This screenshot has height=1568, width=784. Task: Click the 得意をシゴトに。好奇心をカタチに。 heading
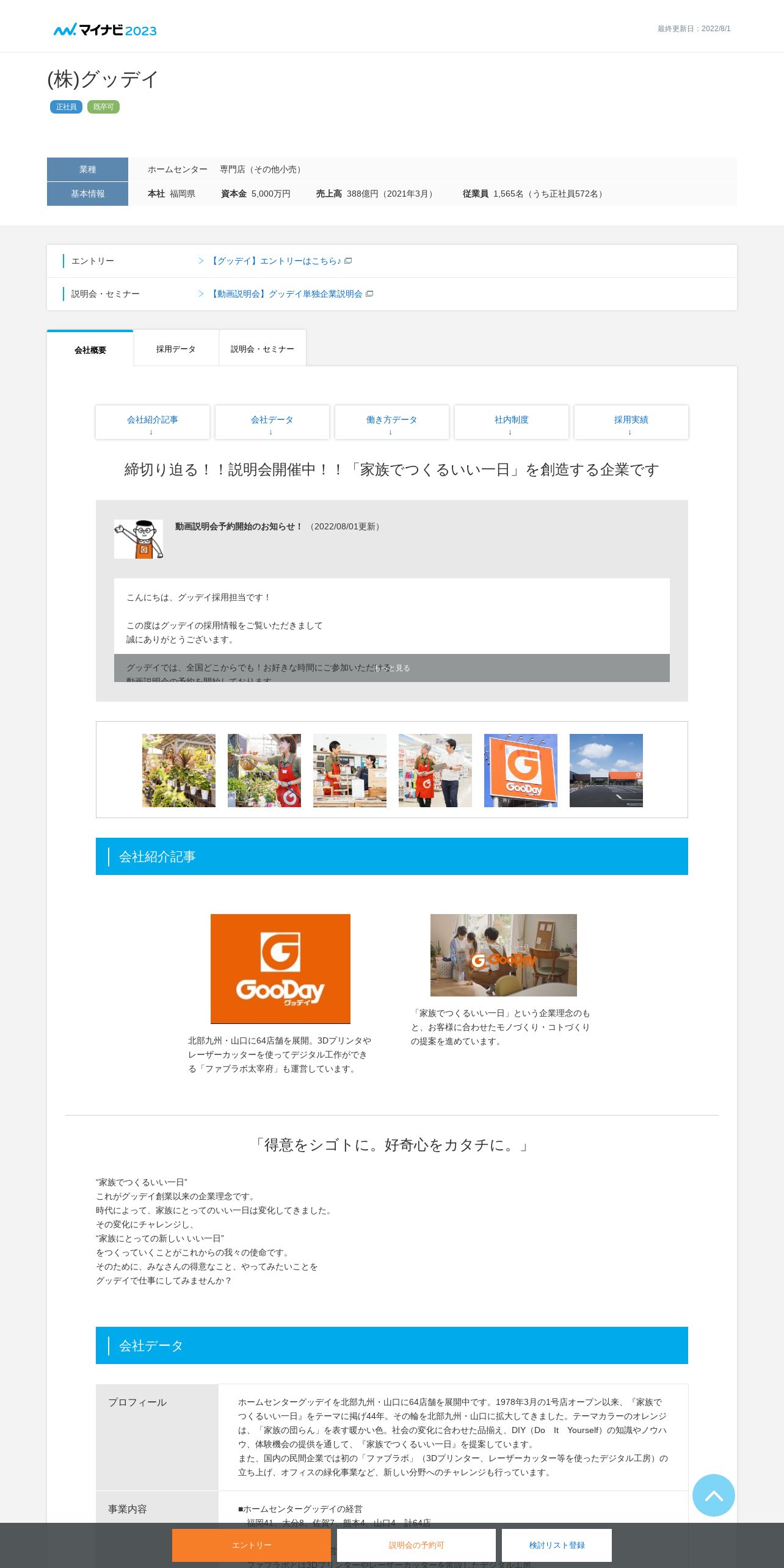tap(392, 1145)
